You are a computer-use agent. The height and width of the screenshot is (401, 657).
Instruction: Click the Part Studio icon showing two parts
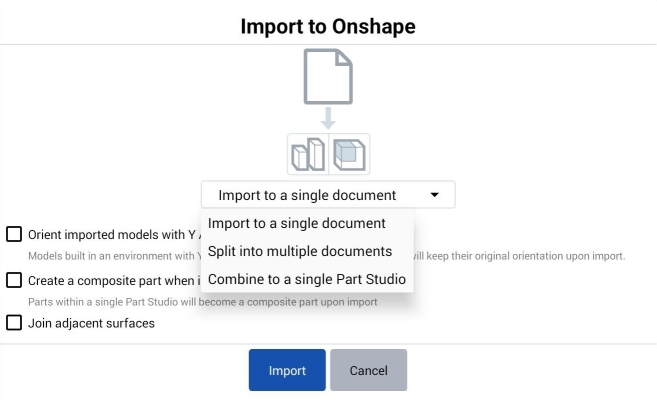pyautogui.click(x=308, y=155)
